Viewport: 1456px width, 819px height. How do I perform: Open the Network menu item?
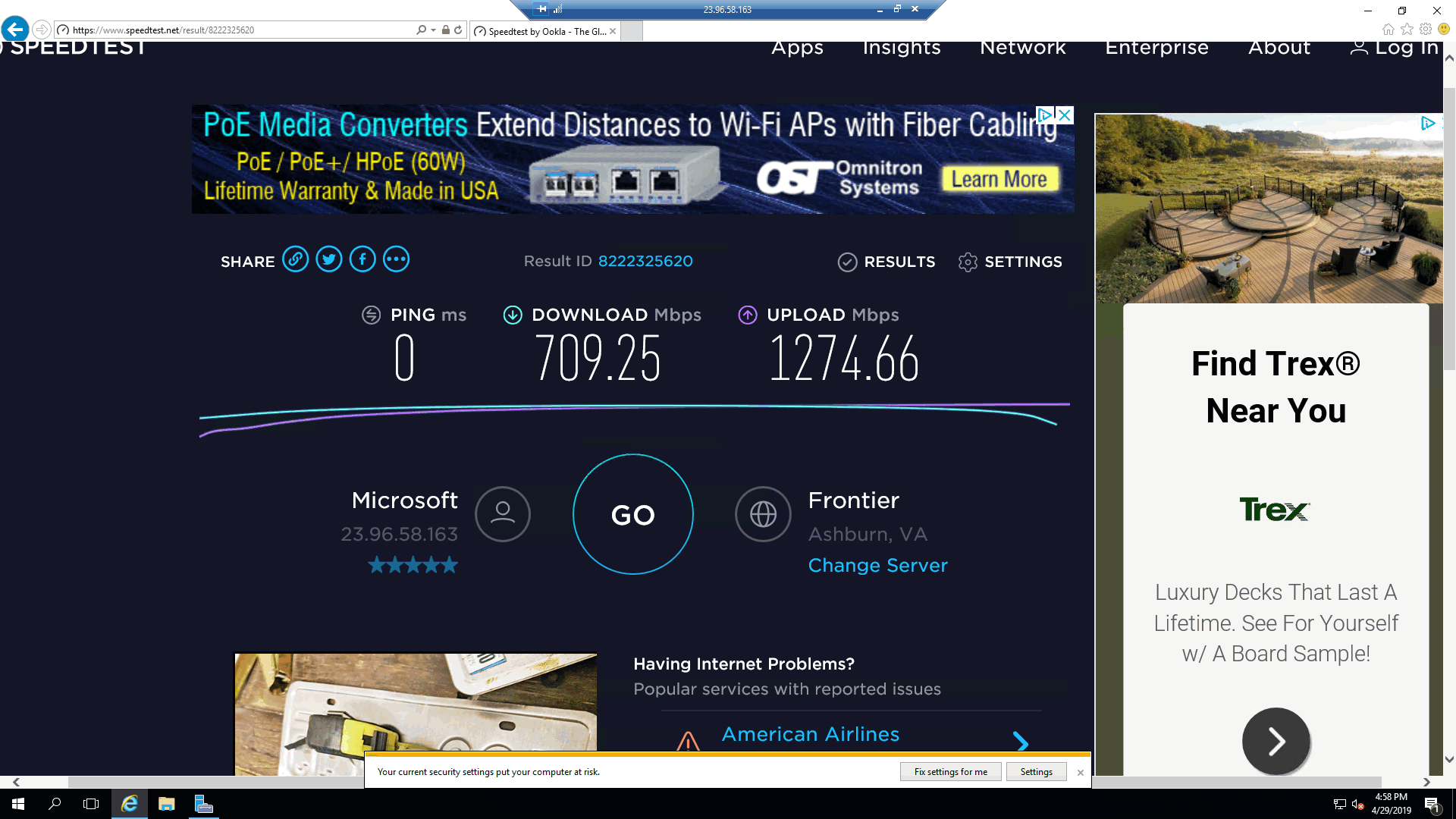coord(1022,47)
